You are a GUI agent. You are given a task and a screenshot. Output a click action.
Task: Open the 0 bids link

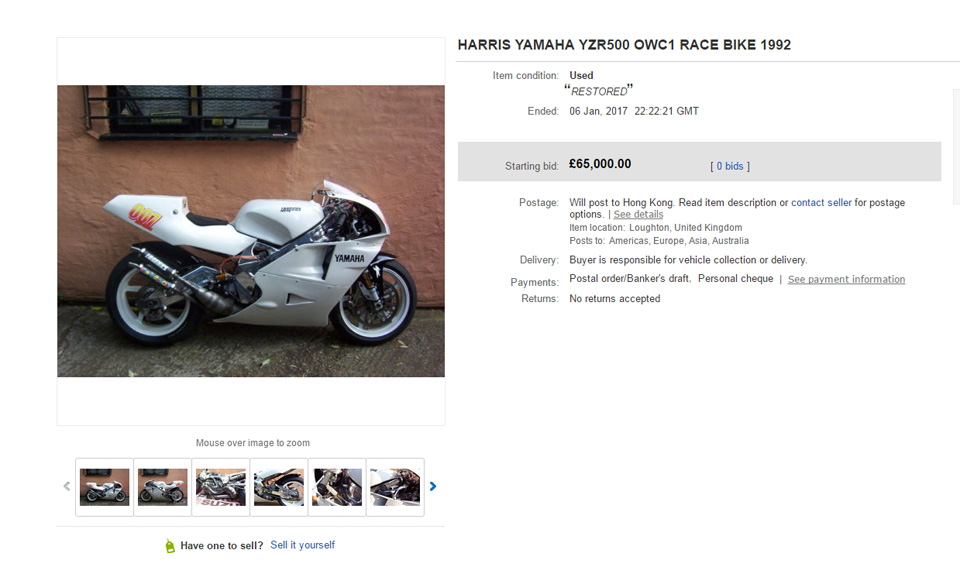[730, 166]
